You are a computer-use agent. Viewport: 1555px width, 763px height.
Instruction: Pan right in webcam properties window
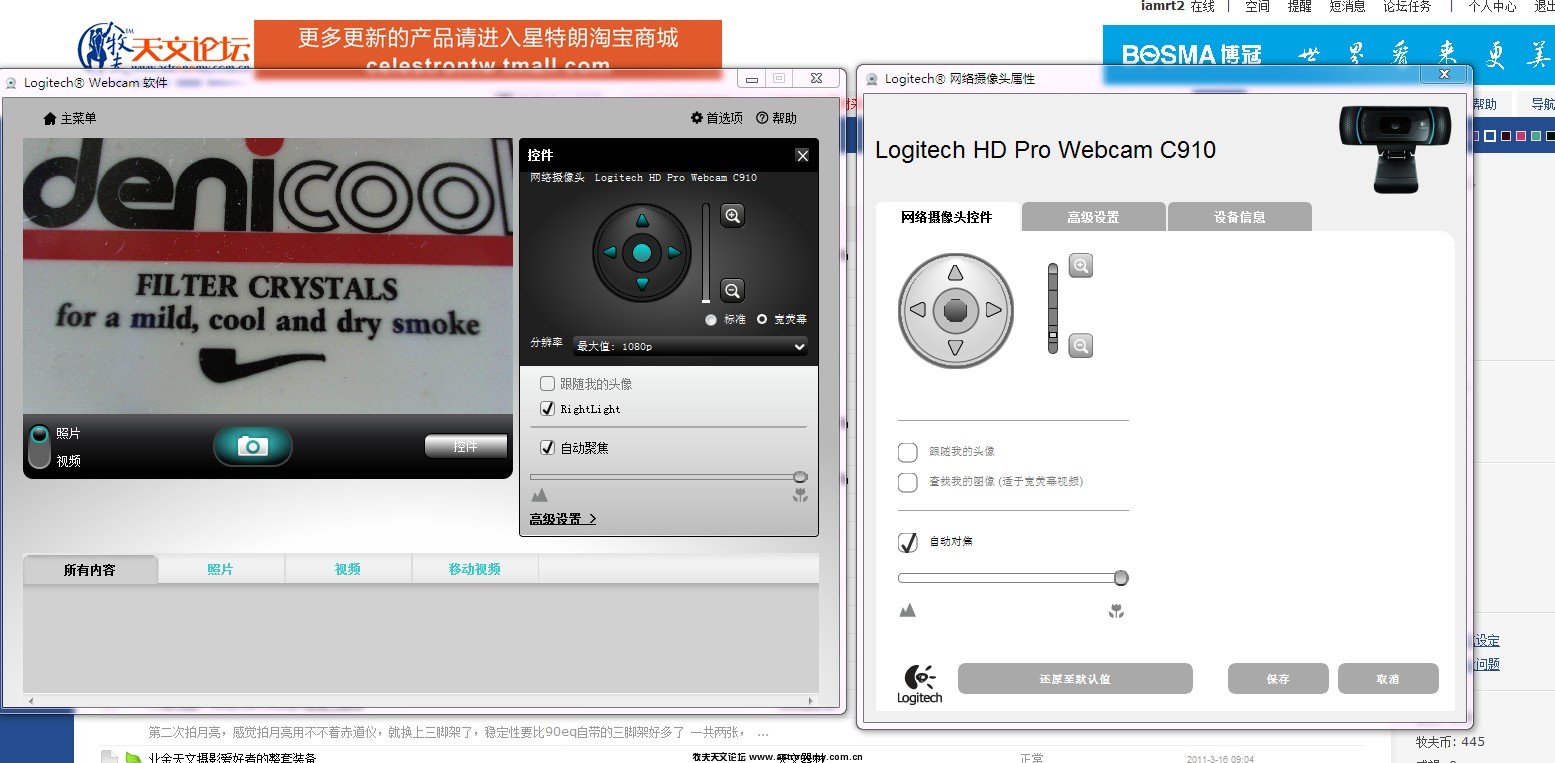pyautogui.click(x=993, y=310)
